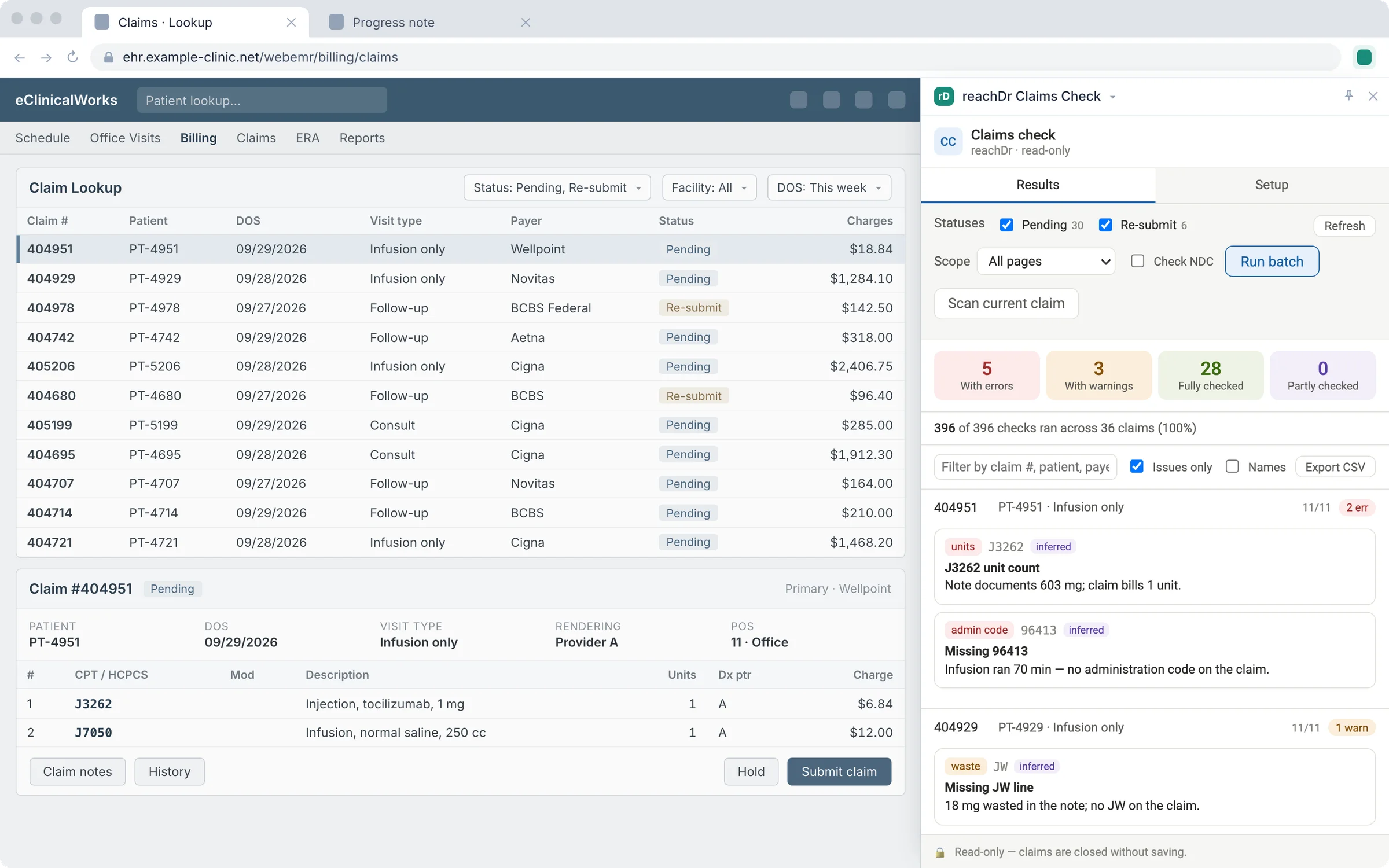This screenshot has height=868, width=1389.
Task: Toggle the Pending status checkbox
Action: coord(1006,225)
